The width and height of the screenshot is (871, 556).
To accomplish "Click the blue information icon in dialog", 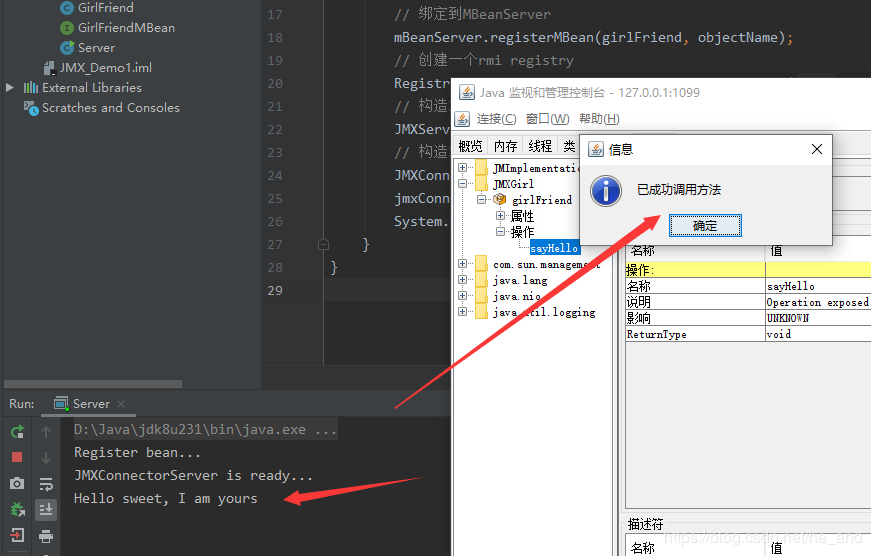I will click(606, 191).
